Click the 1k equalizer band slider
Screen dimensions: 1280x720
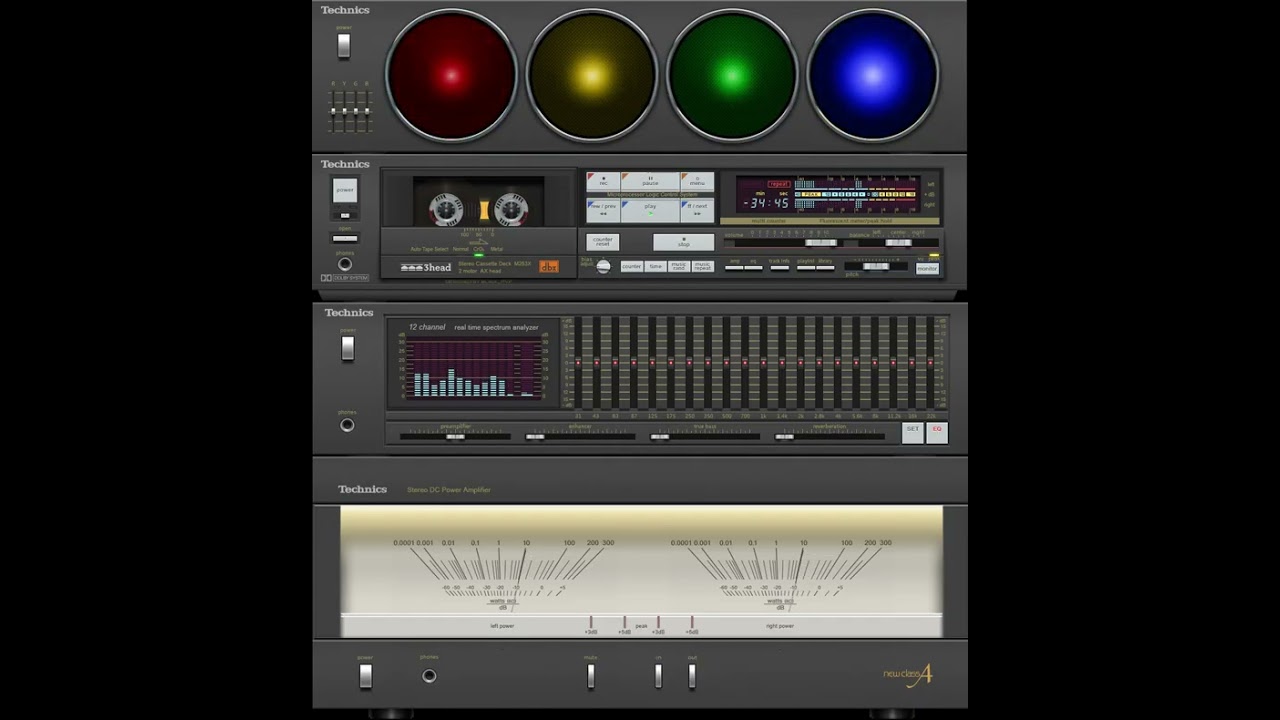pos(763,362)
